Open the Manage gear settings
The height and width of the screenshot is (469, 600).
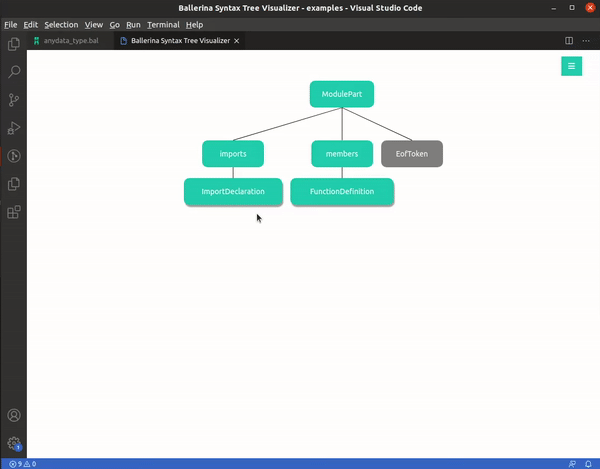(14, 444)
